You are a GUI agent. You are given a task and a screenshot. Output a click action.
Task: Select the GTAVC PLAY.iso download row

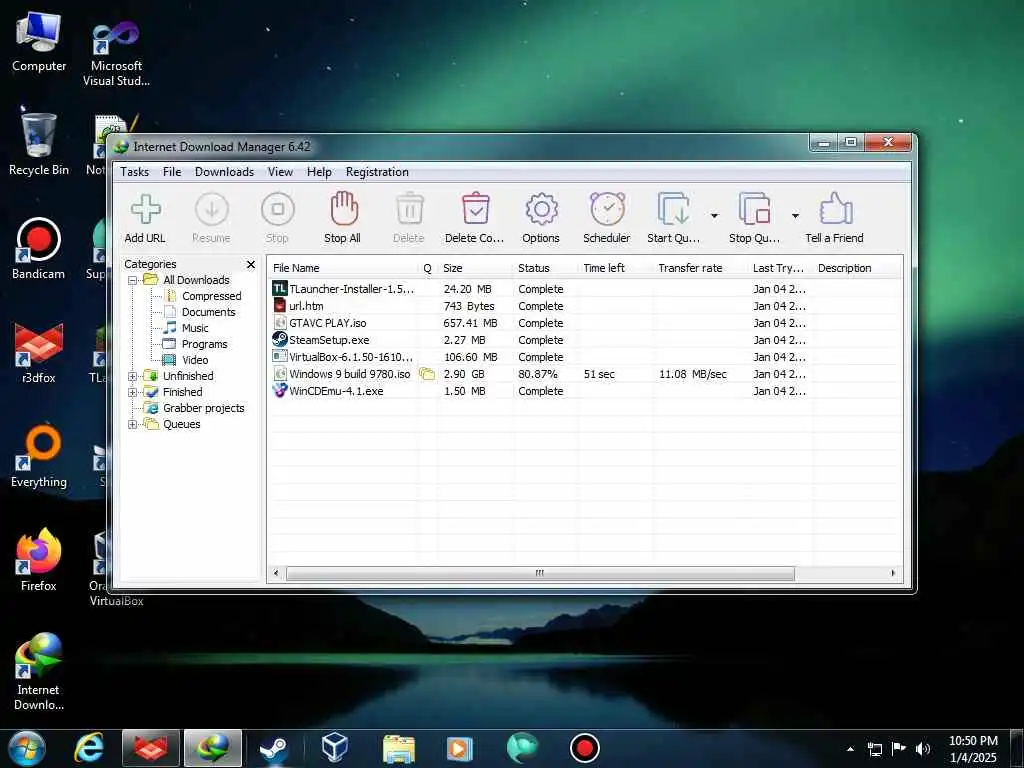point(584,323)
